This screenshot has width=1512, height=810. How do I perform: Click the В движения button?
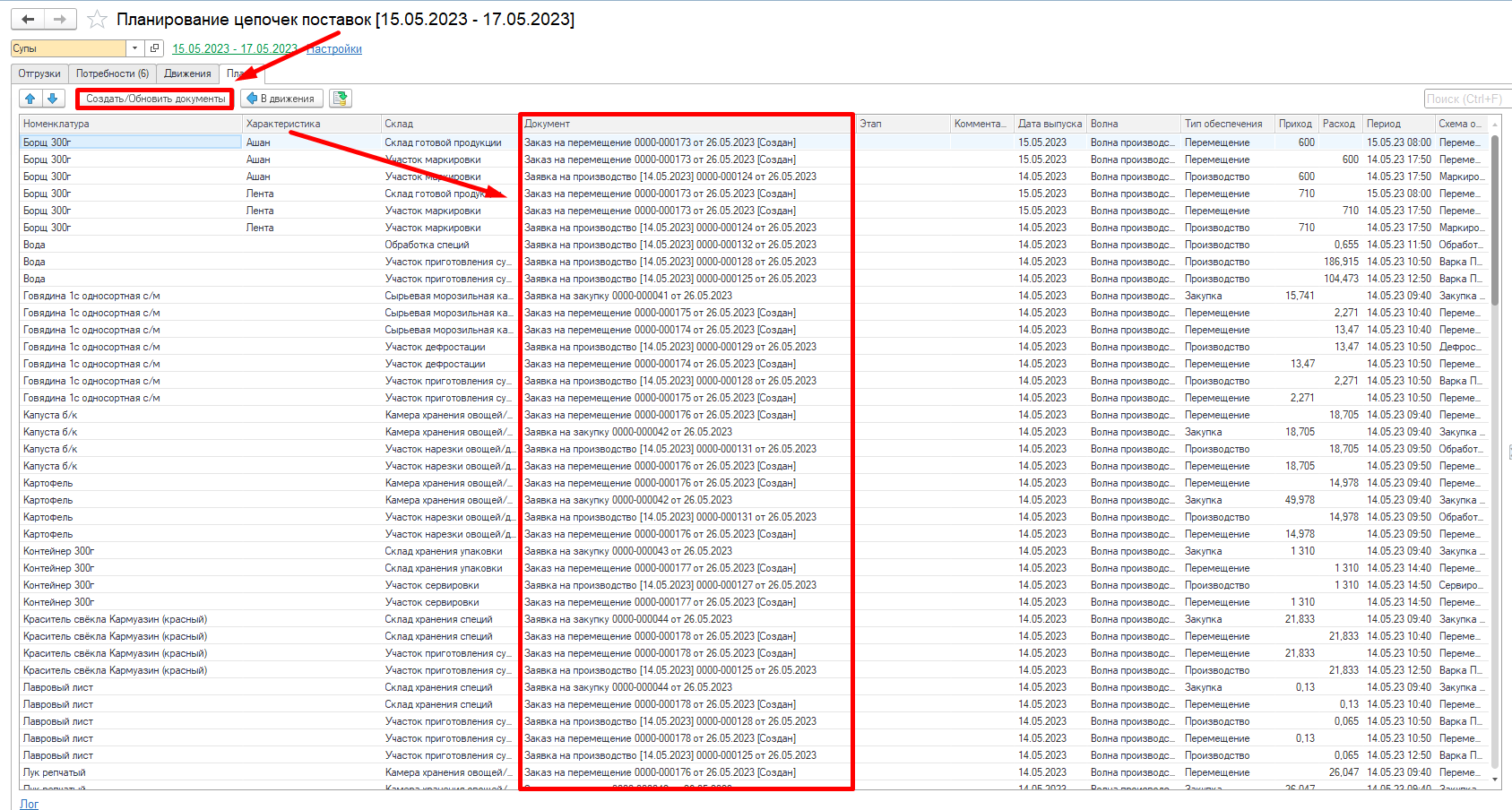click(x=281, y=99)
